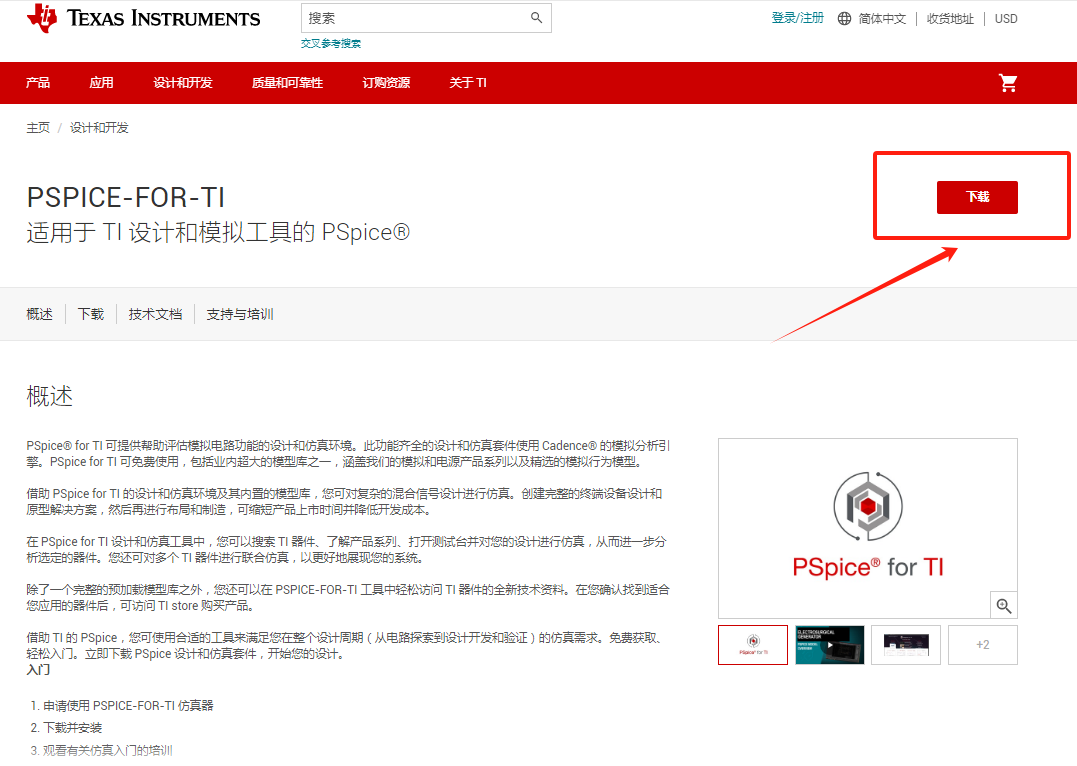Image resolution: width=1077 pixels, height=766 pixels.
Task: Click the red 下载 button
Action: (977, 197)
